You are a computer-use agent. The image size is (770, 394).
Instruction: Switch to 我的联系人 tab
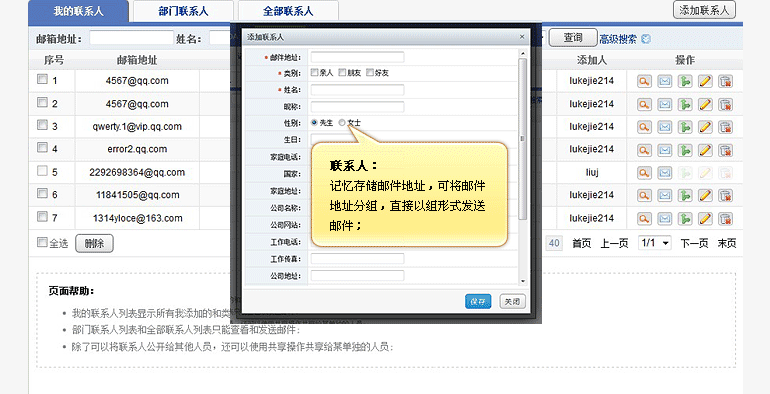click(x=79, y=11)
